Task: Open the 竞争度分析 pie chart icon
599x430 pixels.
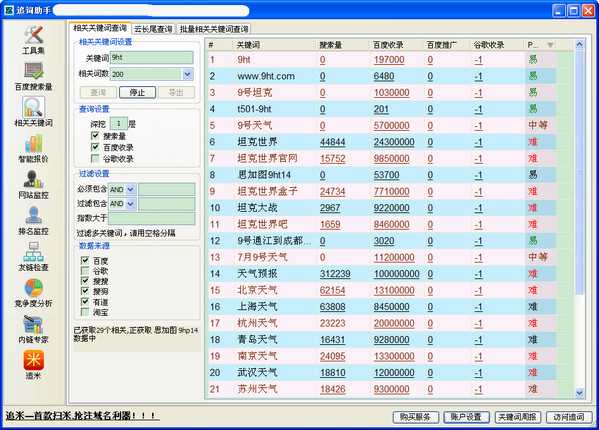Action: tap(34, 288)
